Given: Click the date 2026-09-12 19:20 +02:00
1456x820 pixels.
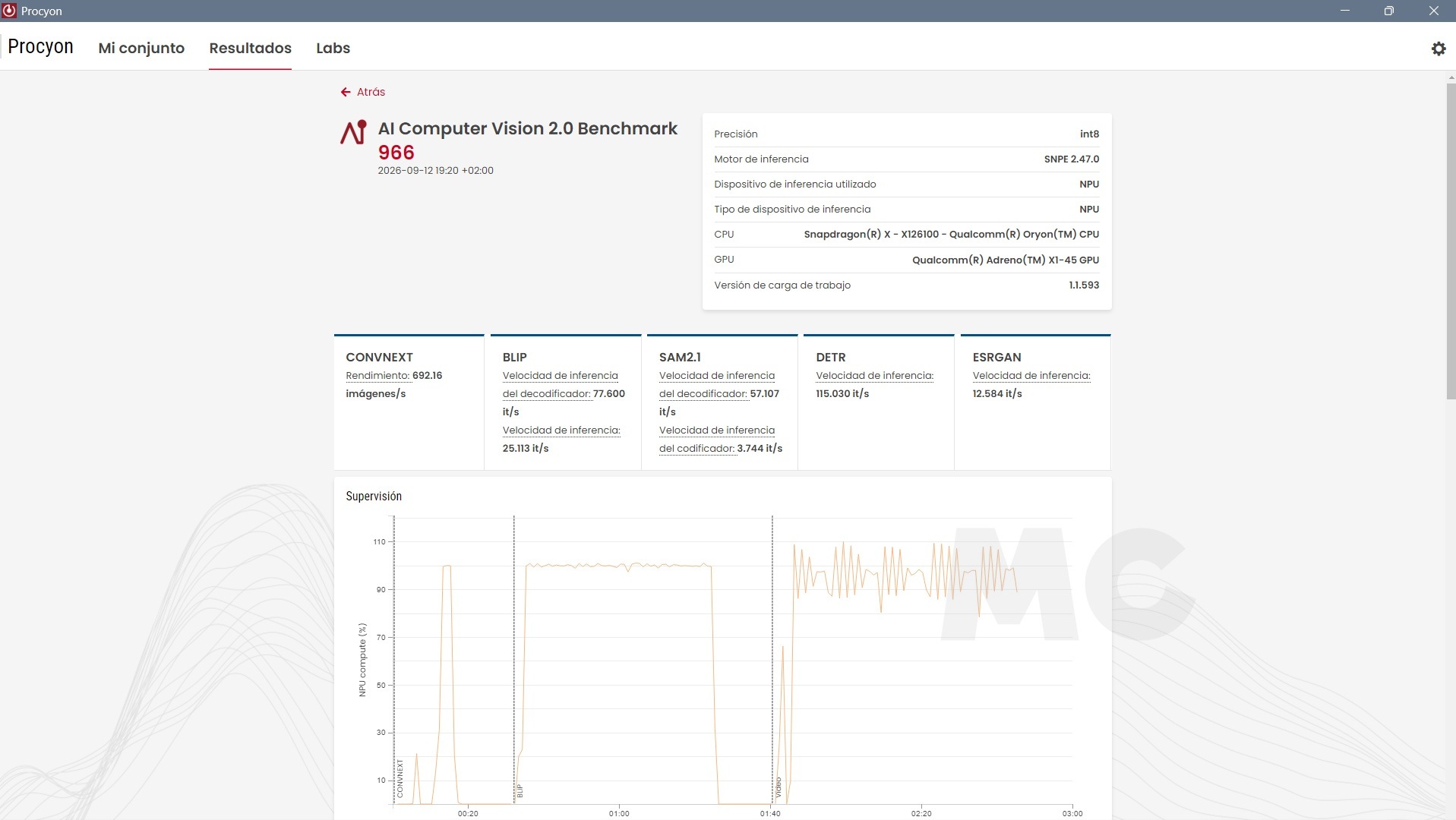Looking at the screenshot, I should (436, 171).
